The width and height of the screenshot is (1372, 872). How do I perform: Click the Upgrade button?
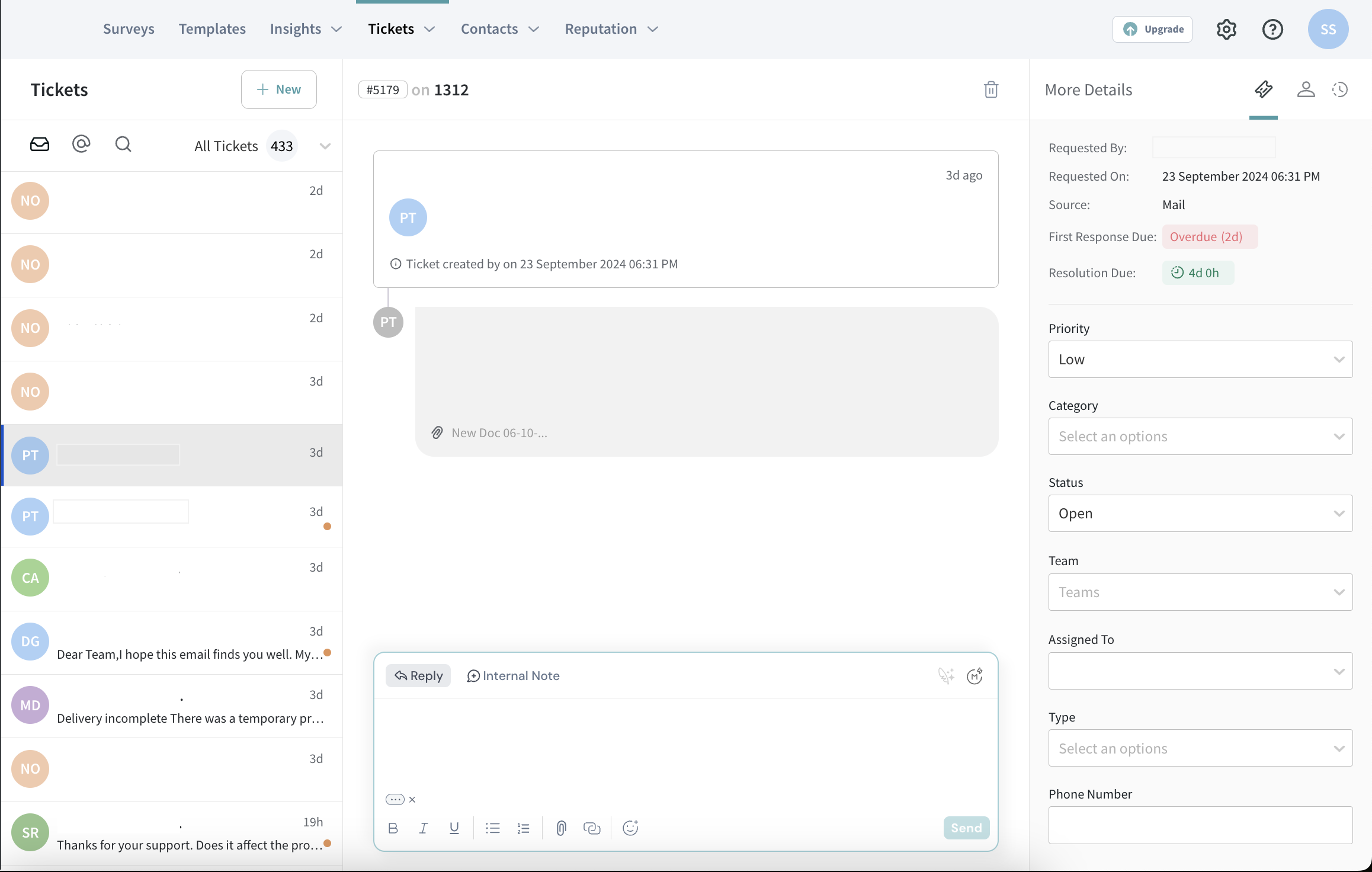pyautogui.click(x=1152, y=29)
